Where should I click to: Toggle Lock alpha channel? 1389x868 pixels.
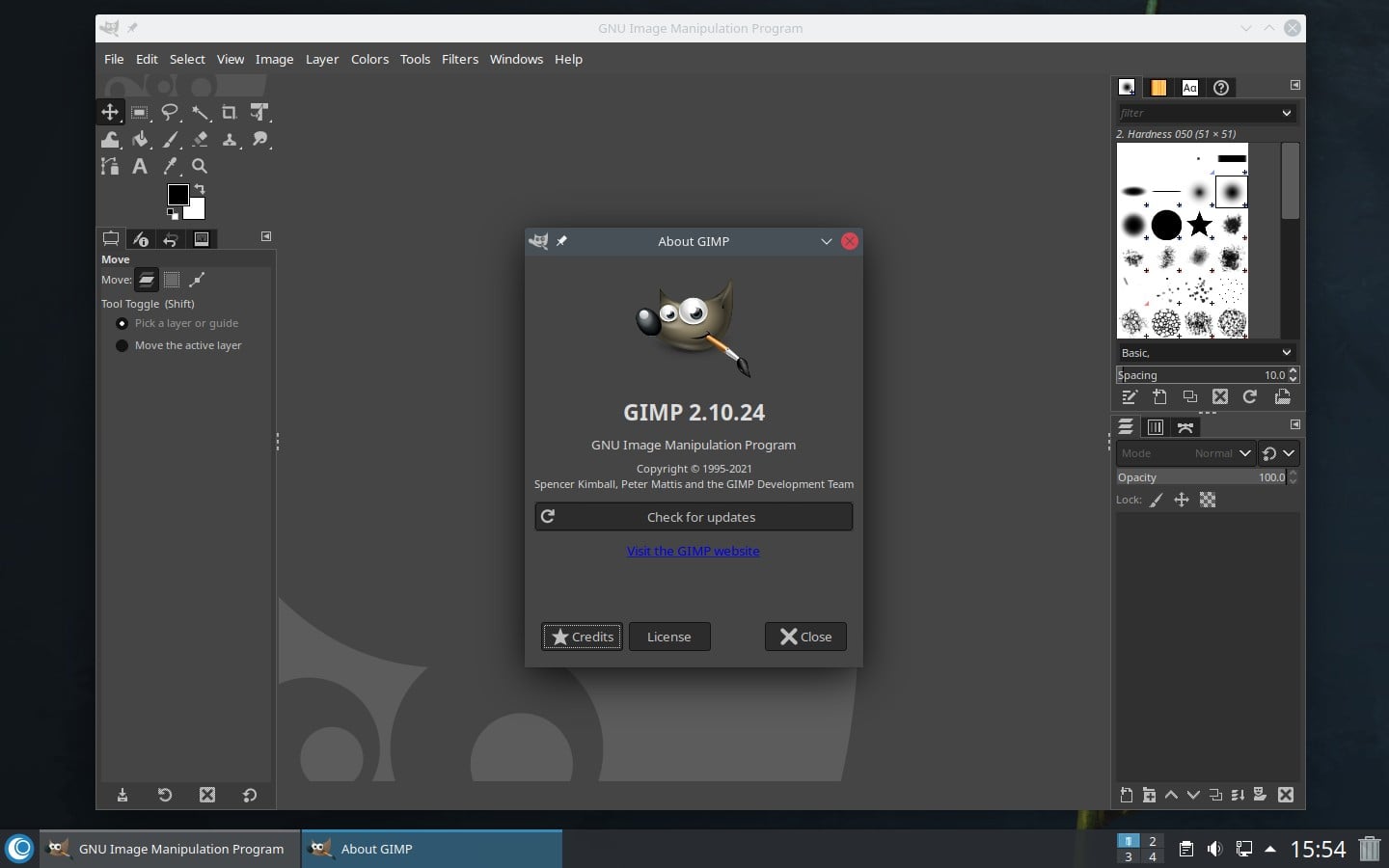(x=1208, y=500)
